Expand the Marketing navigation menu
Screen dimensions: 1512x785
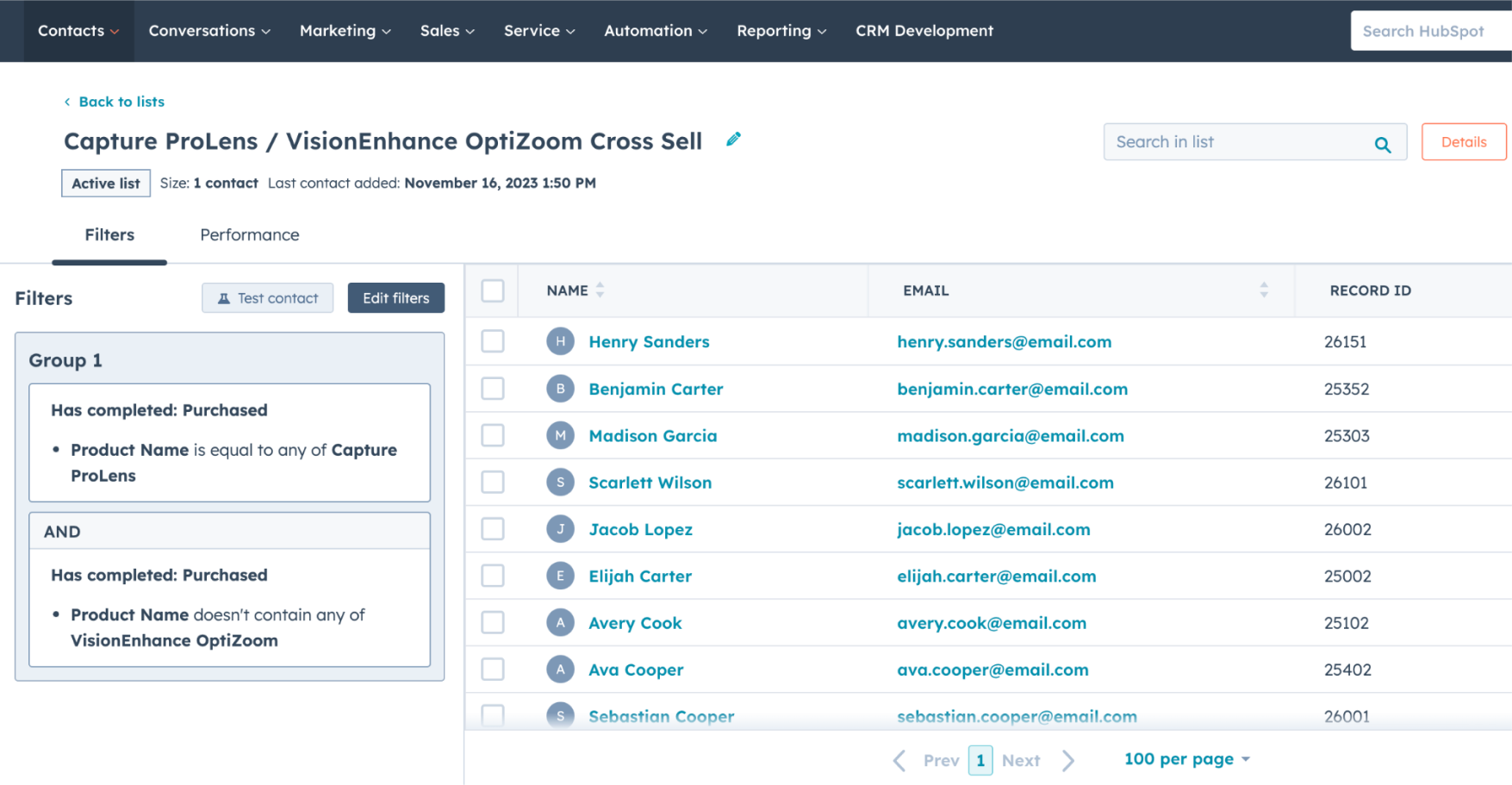[345, 31]
